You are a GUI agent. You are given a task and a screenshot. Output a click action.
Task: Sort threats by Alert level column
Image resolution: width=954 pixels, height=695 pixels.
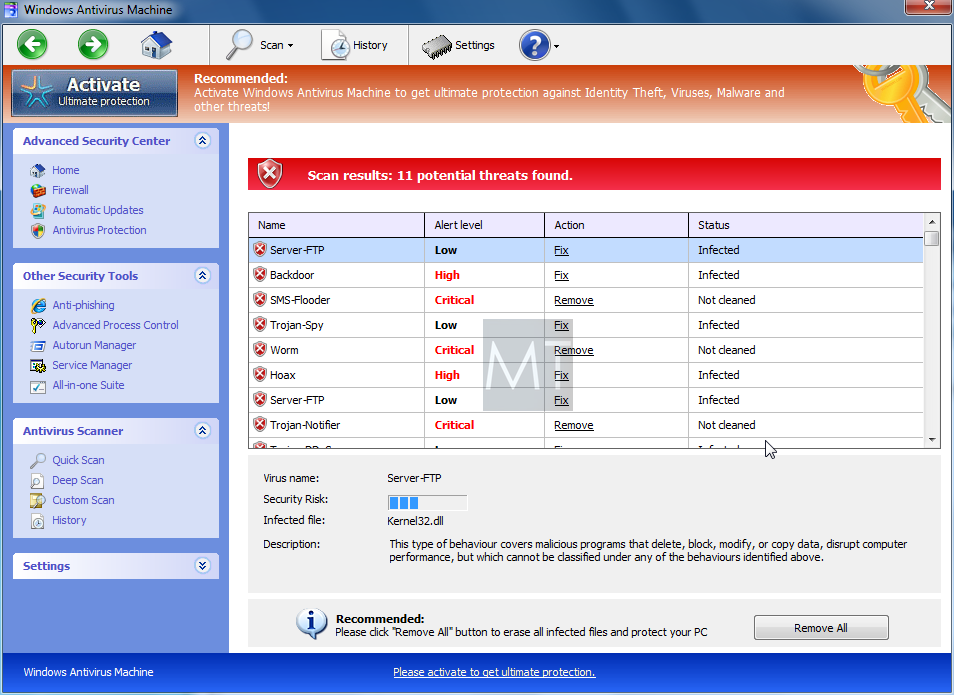pos(484,225)
